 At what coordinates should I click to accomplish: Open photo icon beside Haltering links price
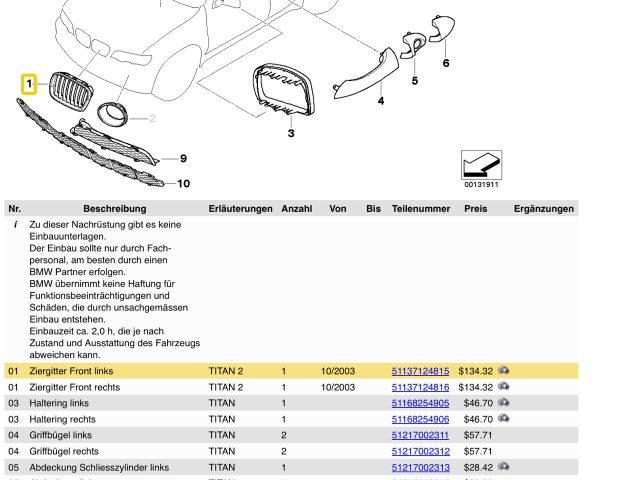click(503, 403)
